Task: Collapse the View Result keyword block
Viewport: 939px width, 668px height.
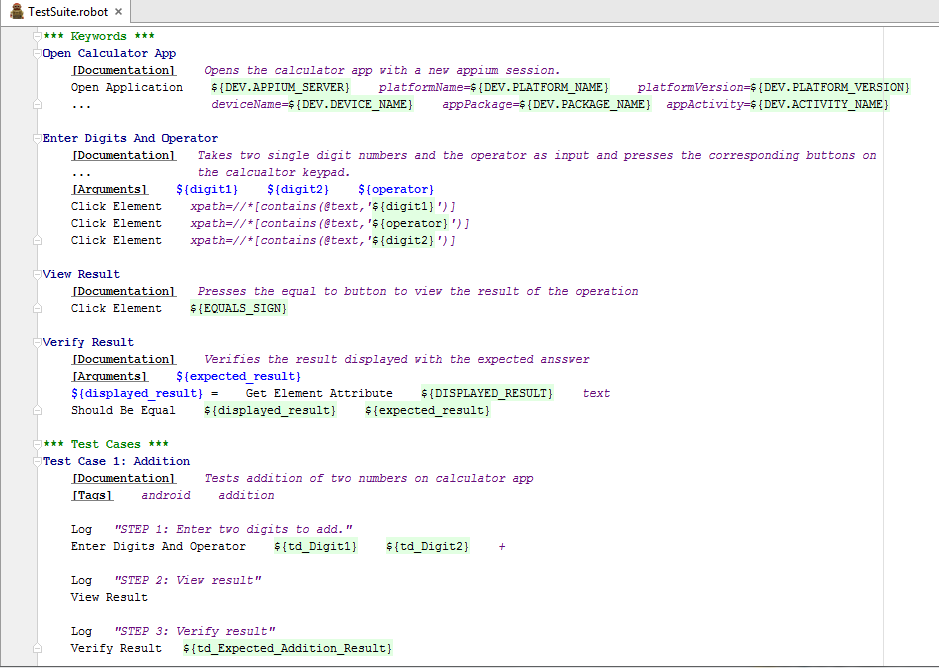Action: point(37,275)
